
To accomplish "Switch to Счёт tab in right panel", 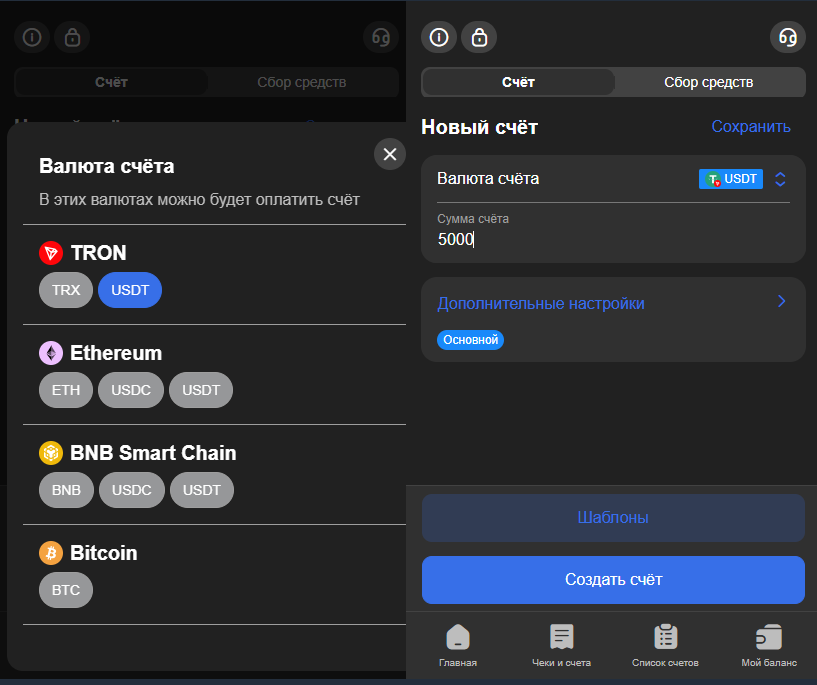I will pos(518,82).
